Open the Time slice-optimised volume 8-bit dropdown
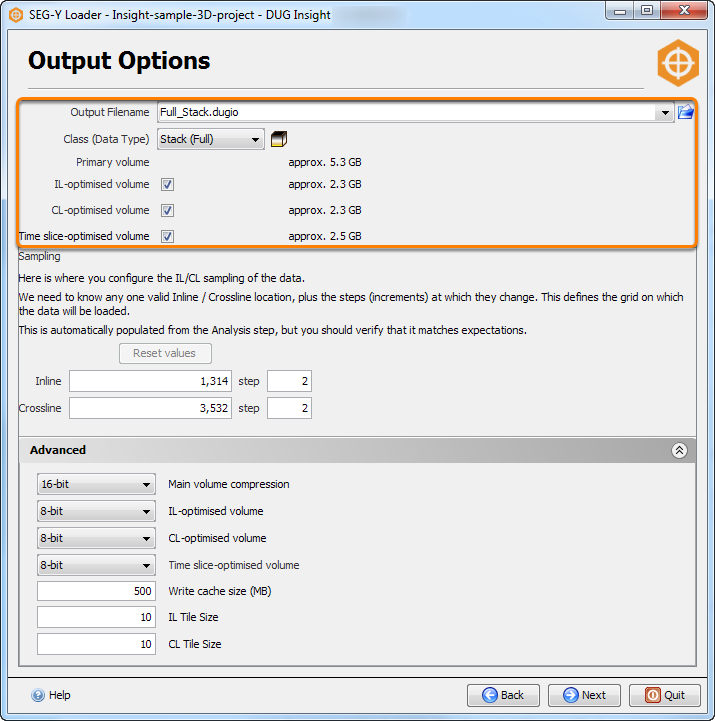Screen dimensions: 715x721 coord(97,565)
